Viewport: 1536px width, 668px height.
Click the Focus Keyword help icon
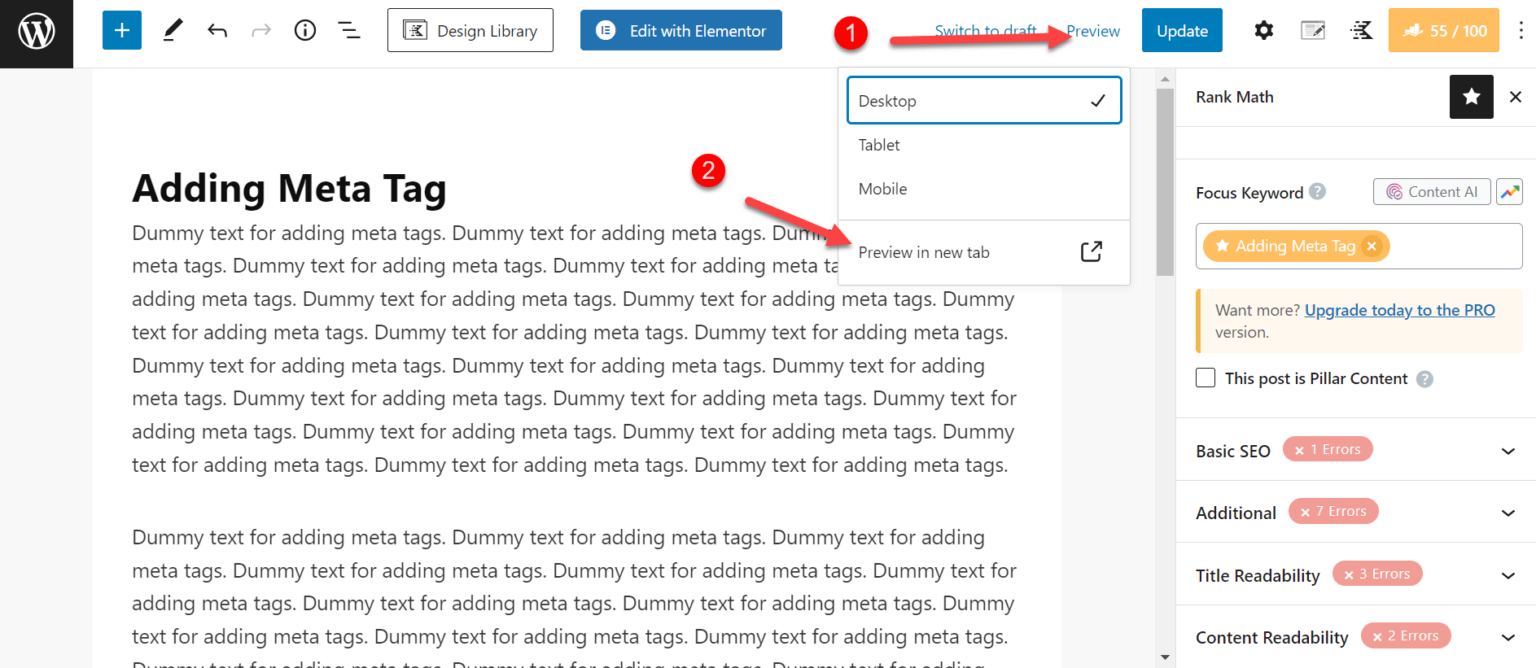pos(1318,192)
